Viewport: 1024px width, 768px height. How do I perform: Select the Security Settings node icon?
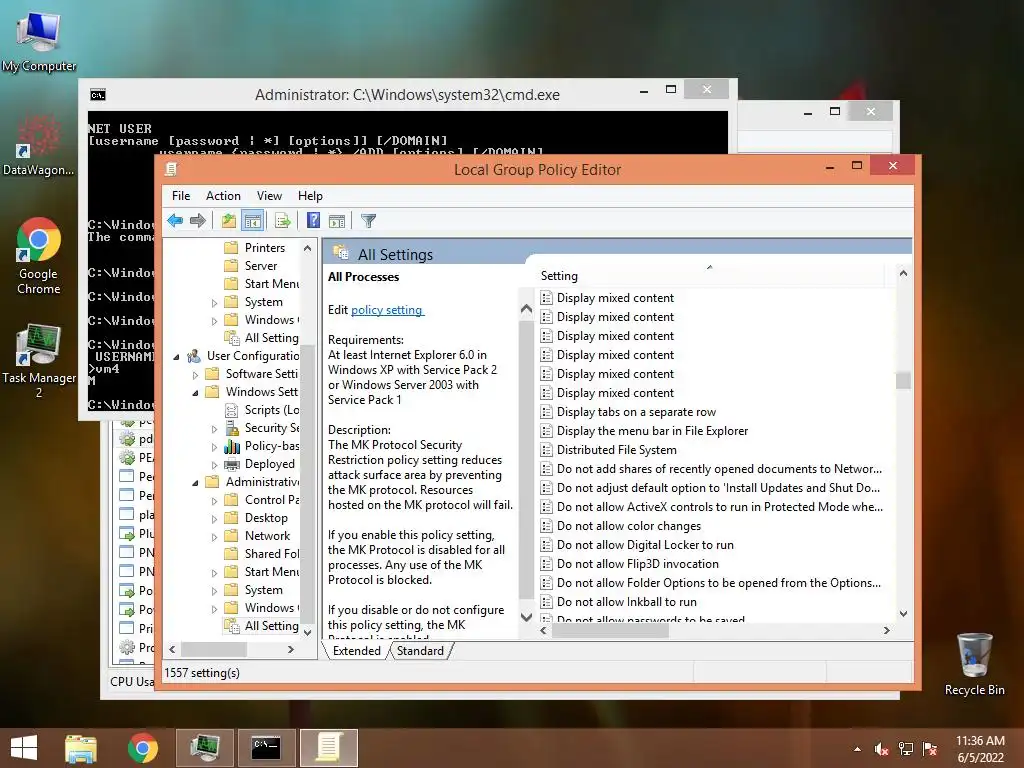tap(231, 428)
